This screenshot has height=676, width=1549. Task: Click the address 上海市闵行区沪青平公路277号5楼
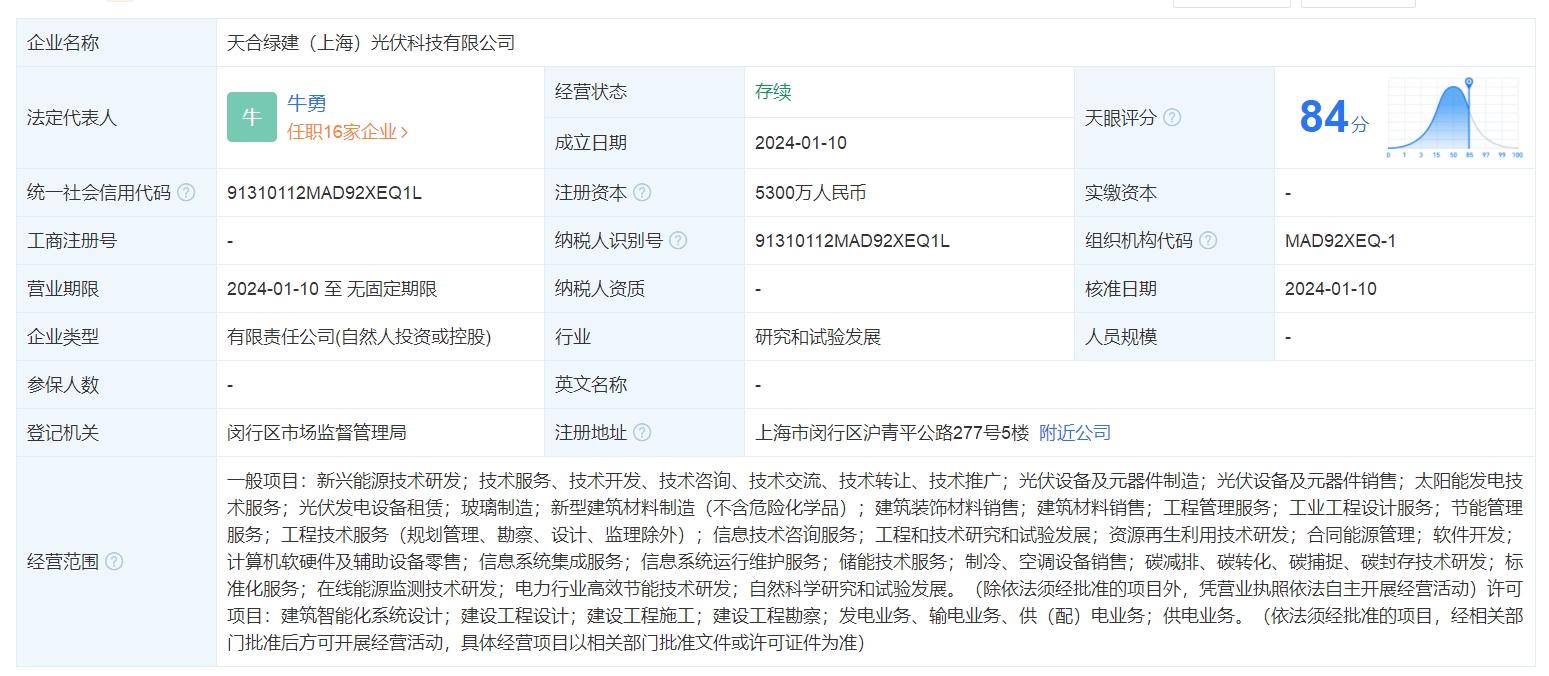892,433
